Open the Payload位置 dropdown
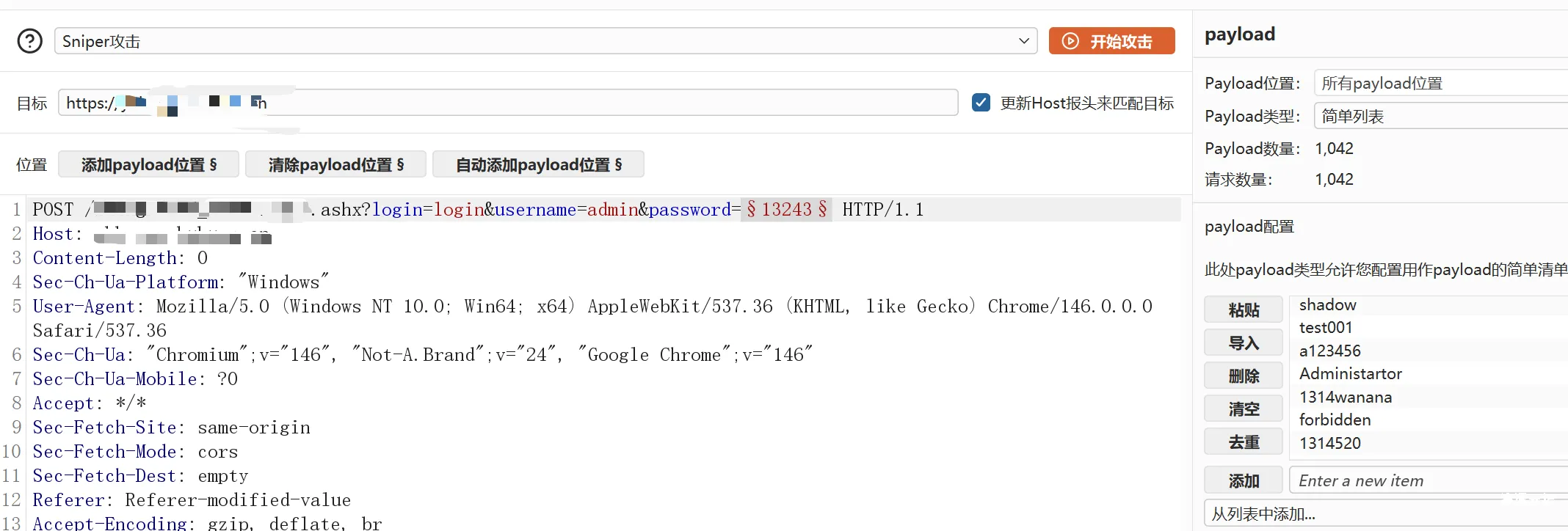This screenshot has width=1568, height=531. pos(1439,84)
